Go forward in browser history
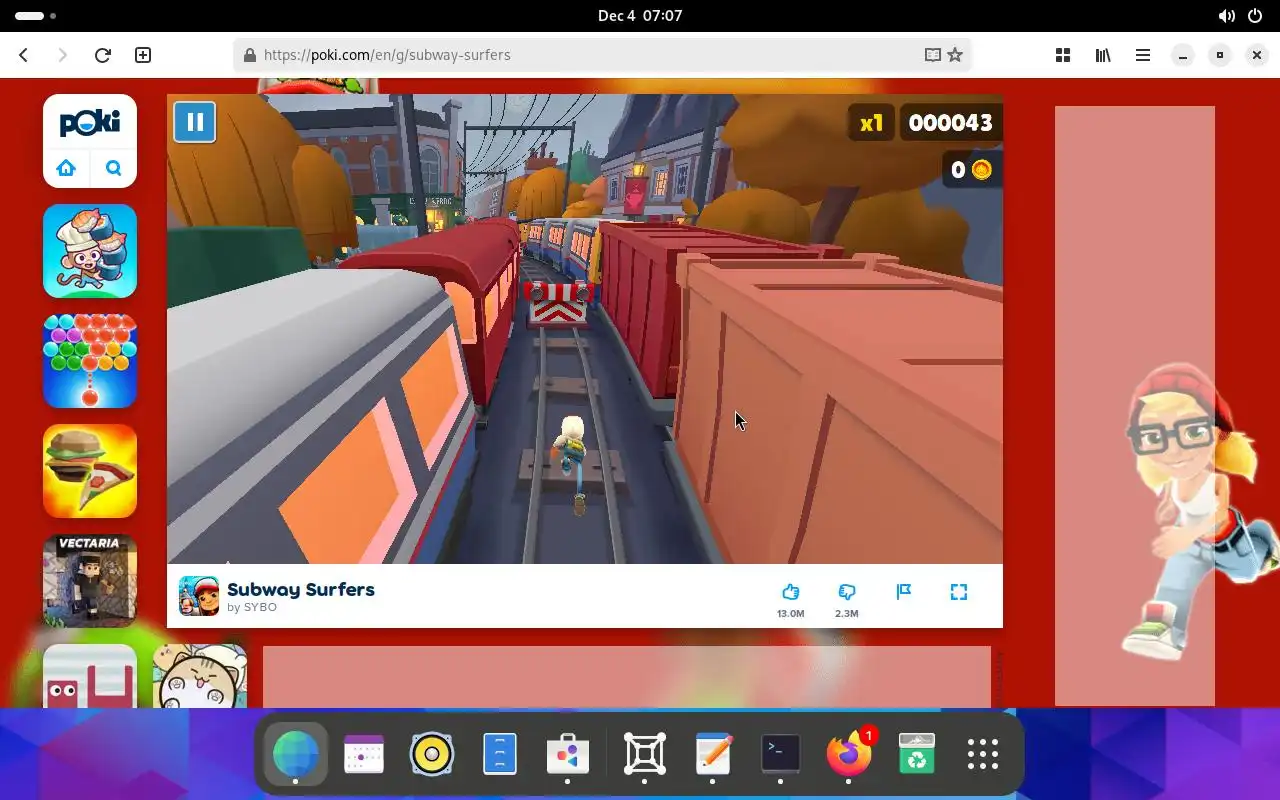Viewport: 1280px width, 800px height. pos(62,55)
